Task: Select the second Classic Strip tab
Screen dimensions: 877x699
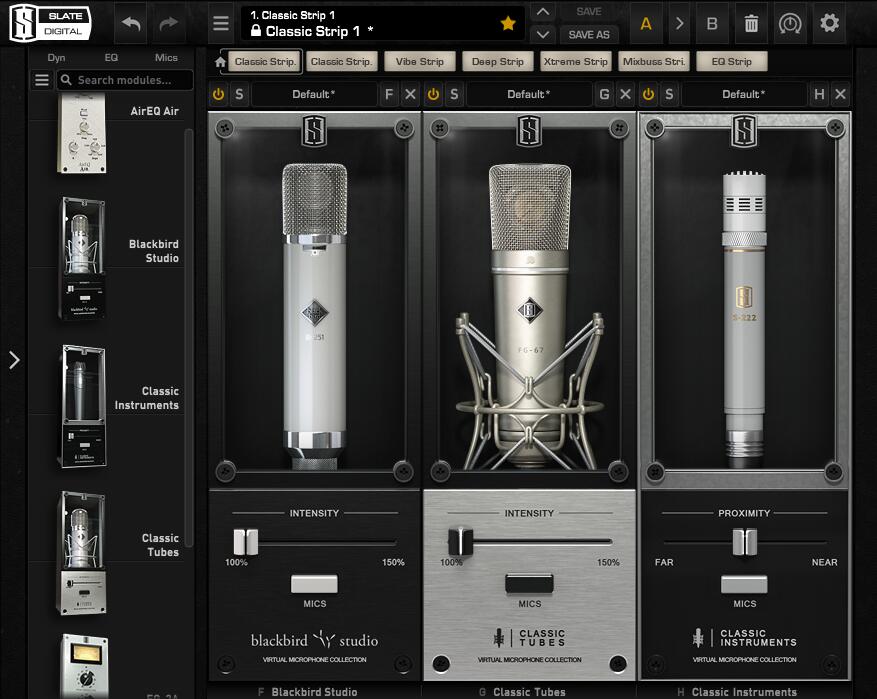Action: pos(341,62)
